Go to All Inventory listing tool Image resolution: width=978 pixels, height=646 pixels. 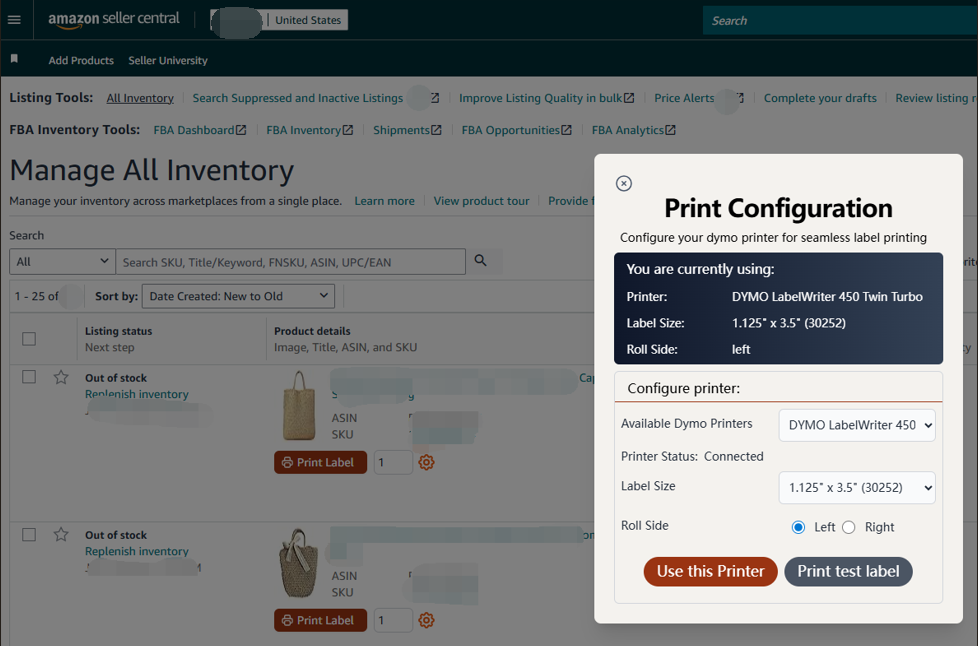click(140, 98)
